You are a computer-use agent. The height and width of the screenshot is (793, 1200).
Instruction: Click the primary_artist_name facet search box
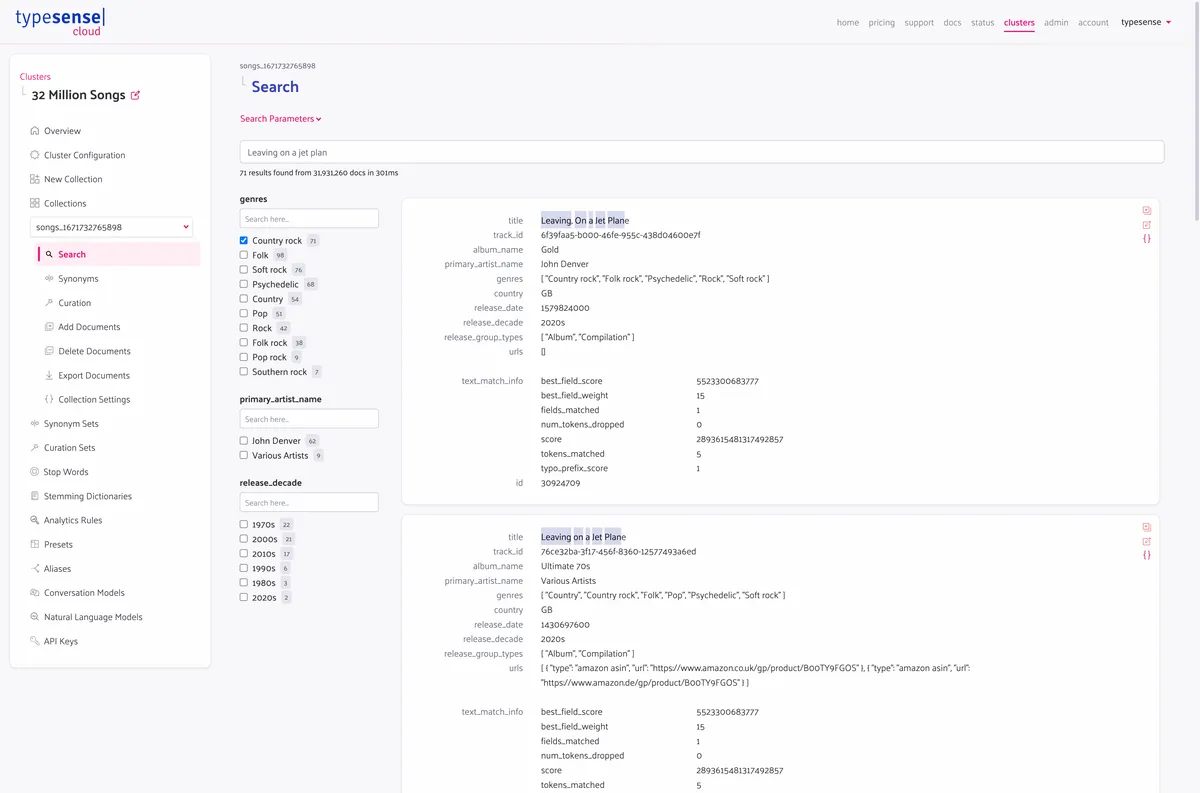tap(309, 418)
